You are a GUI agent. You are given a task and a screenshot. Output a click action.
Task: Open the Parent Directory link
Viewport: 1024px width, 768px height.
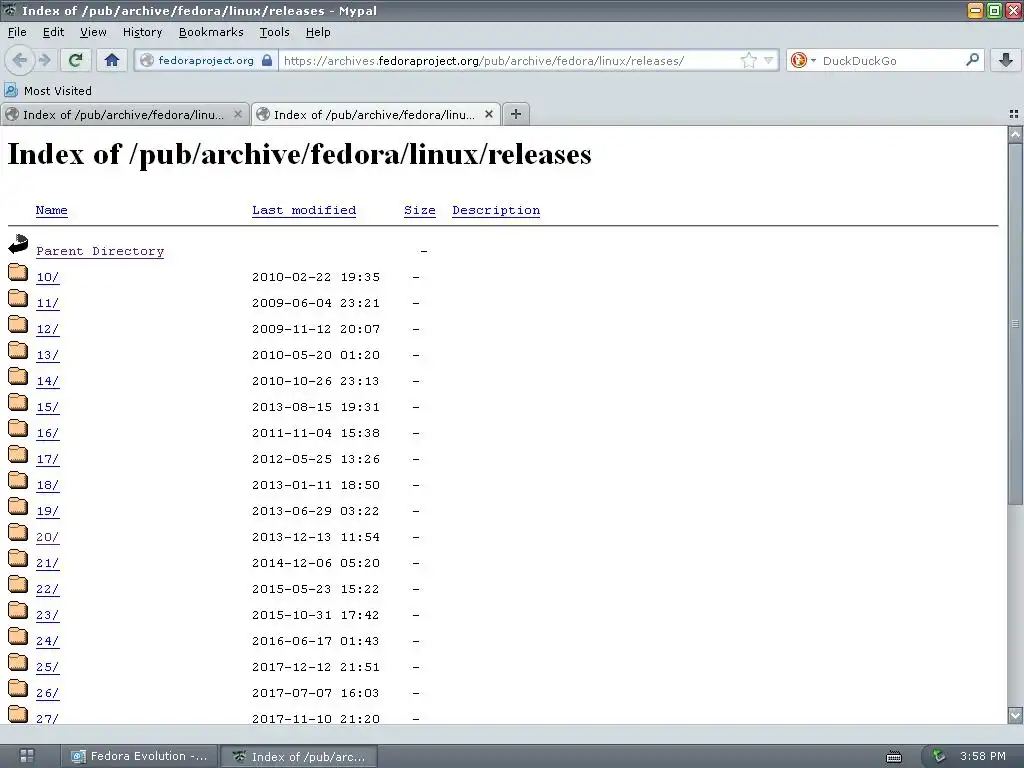click(x=100, y=251)
